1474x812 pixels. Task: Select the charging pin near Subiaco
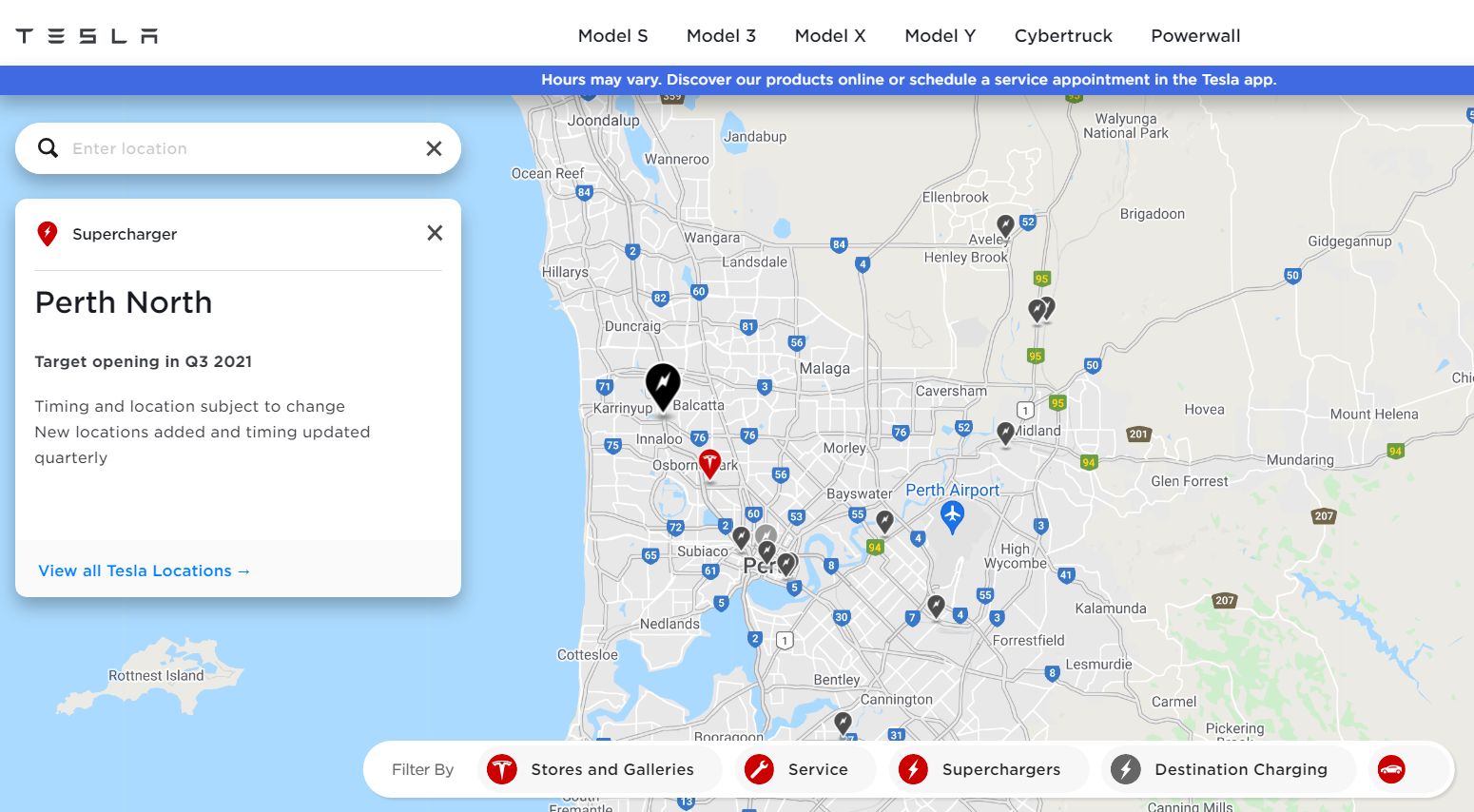coord(741,539)
